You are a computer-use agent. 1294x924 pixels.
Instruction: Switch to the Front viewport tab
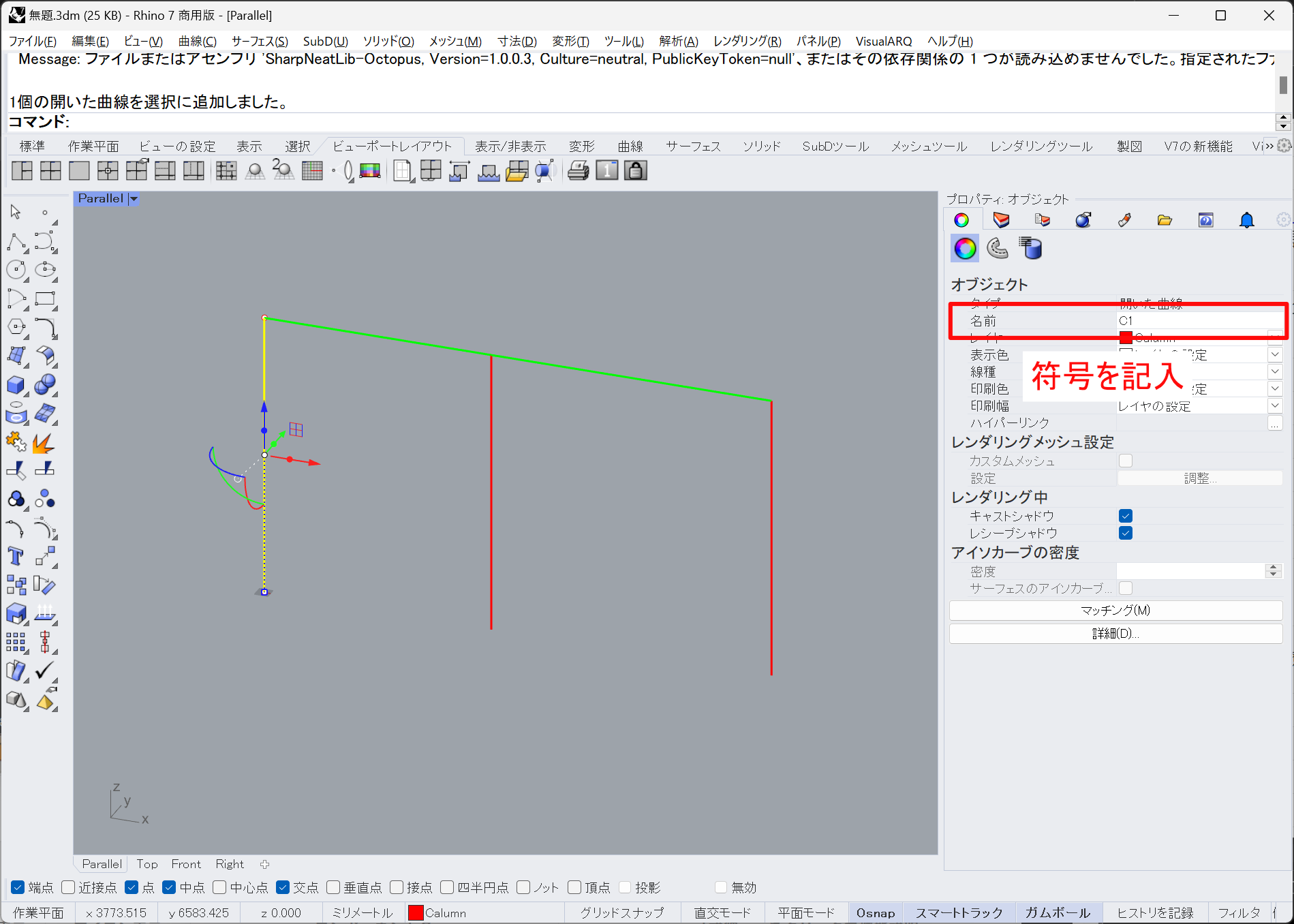tap(186, 864)
